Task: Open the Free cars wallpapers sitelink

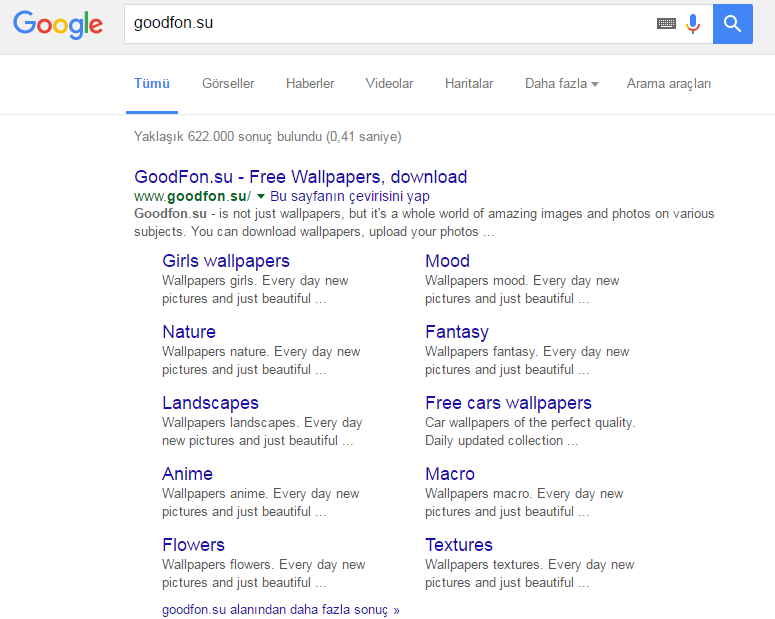Action: tap(508, 403)
